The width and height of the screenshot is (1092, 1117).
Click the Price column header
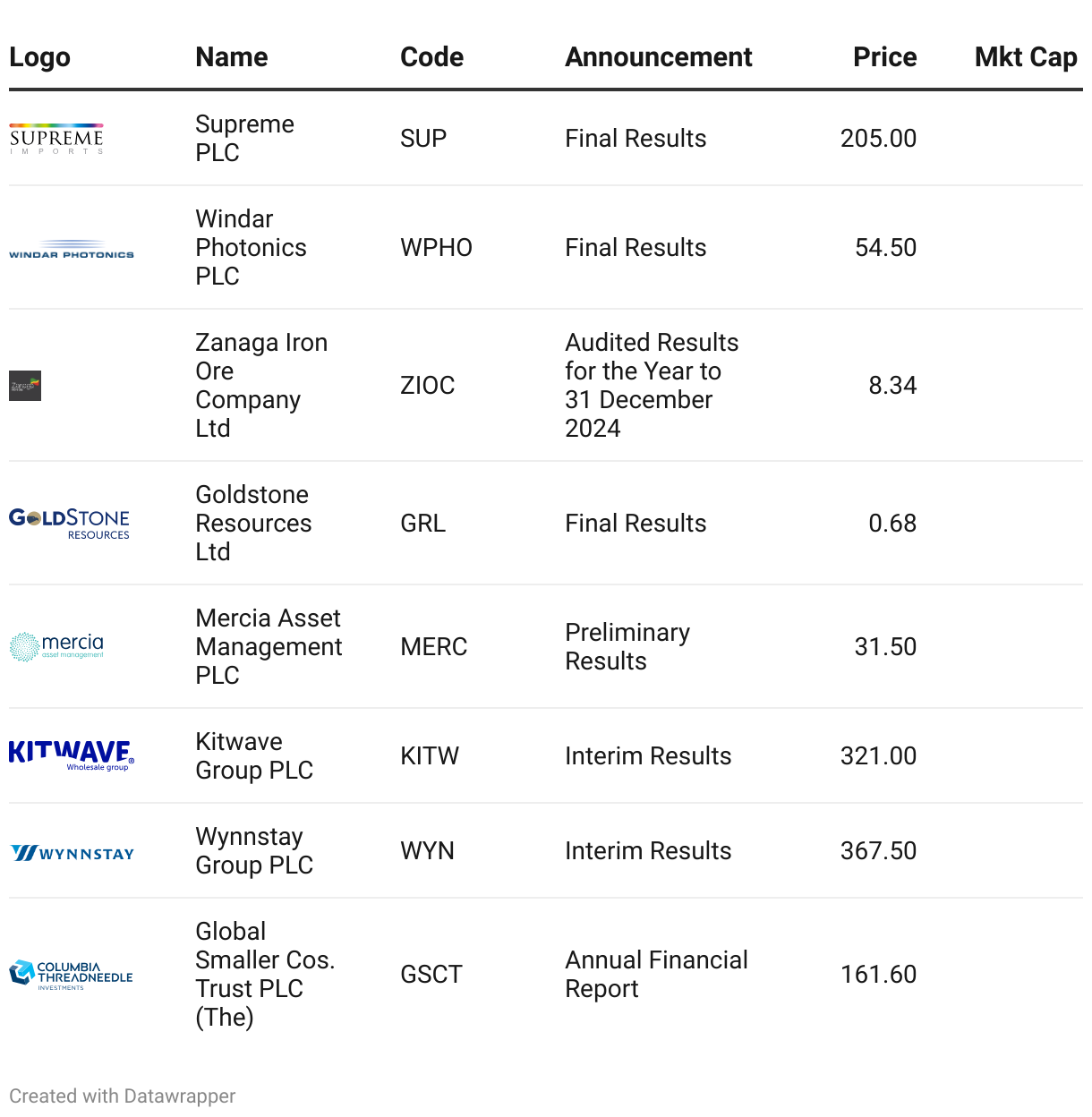pyautogui.click(x=884, y=57)
